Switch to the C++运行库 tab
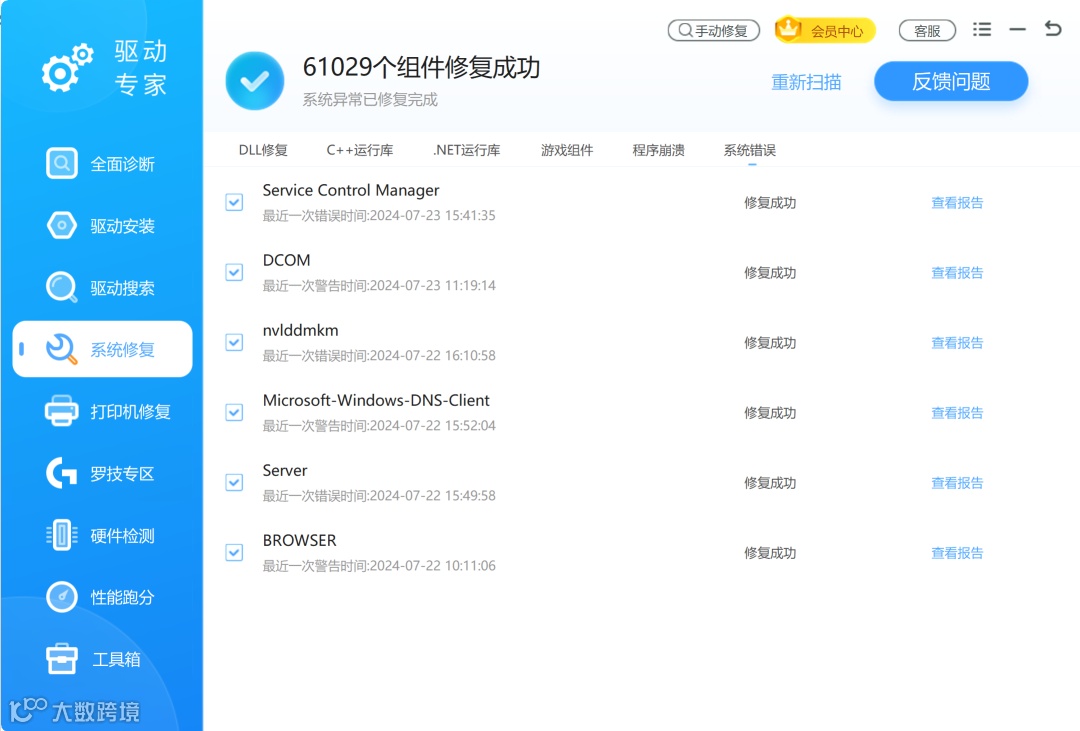The image size is (1080, 731). 360,150
